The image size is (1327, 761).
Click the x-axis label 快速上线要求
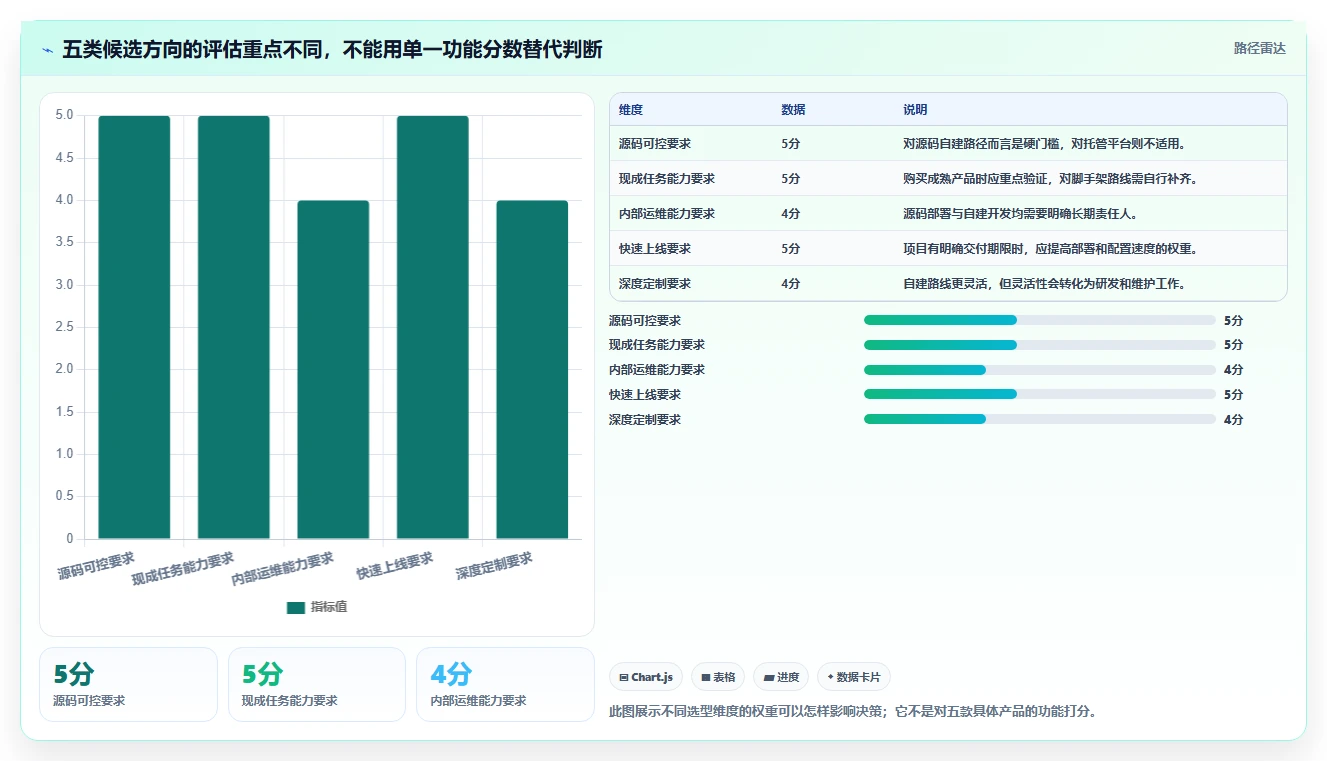(395, 566)
